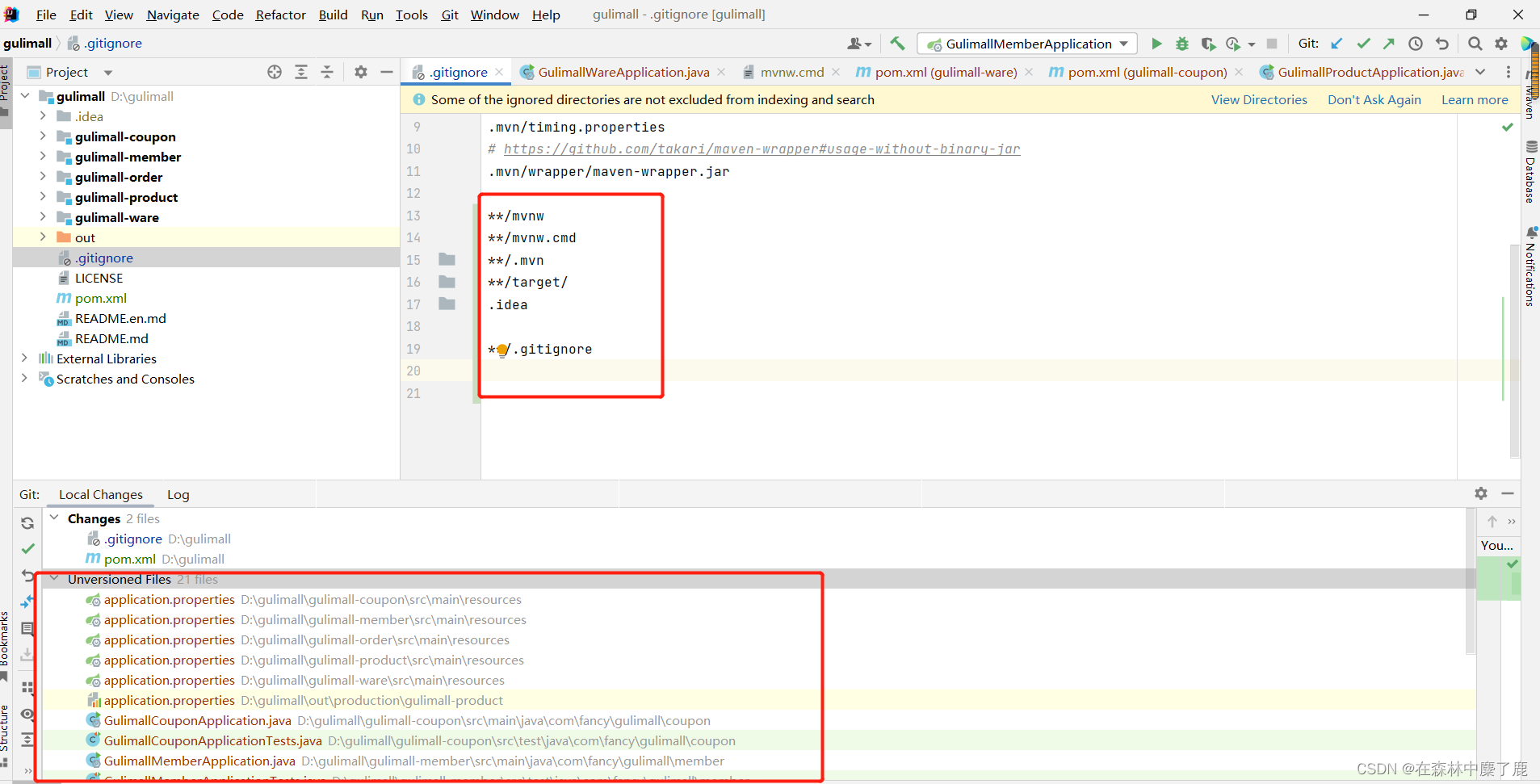Select pom.xml in the Project tree
Image resolution: width=1540 pixels, height=784 pixels.
(x=100, y=298)
